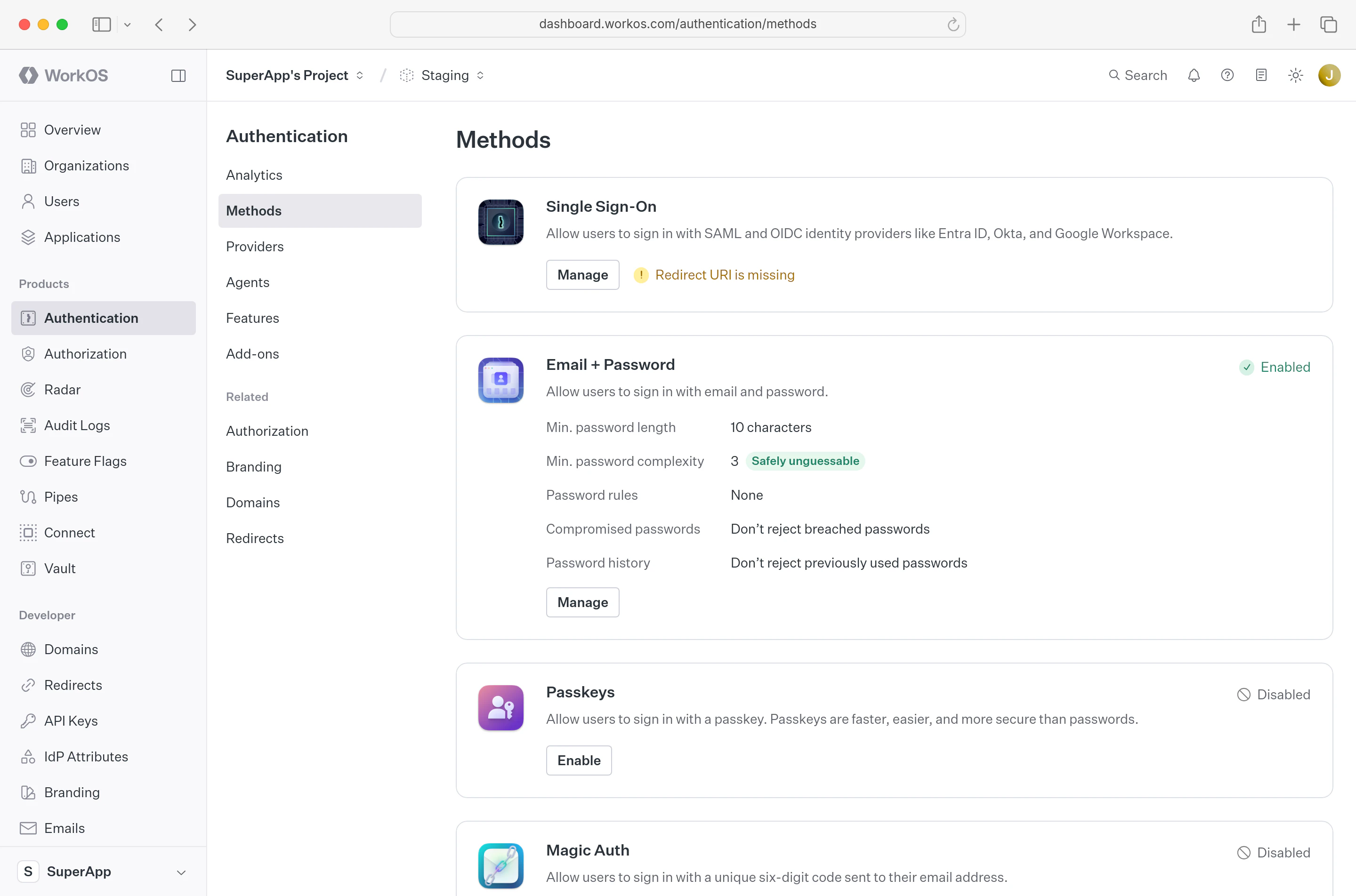Open Connect product
Image resolution: width=1356 pixels, height=896 pixels.
pyautogui.click(x=104, y=533)
